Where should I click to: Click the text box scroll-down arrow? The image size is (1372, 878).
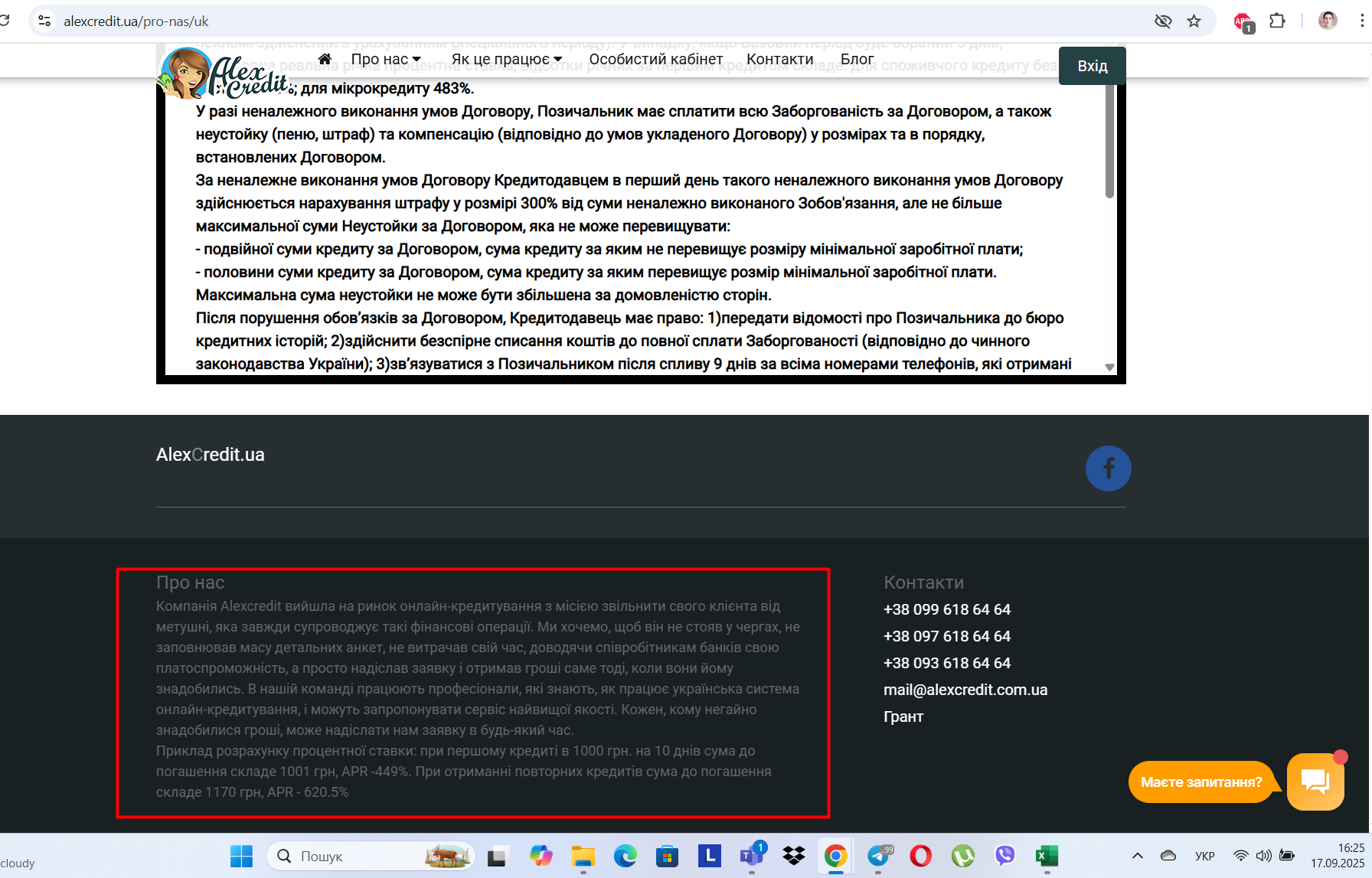tap(1109, 367)
